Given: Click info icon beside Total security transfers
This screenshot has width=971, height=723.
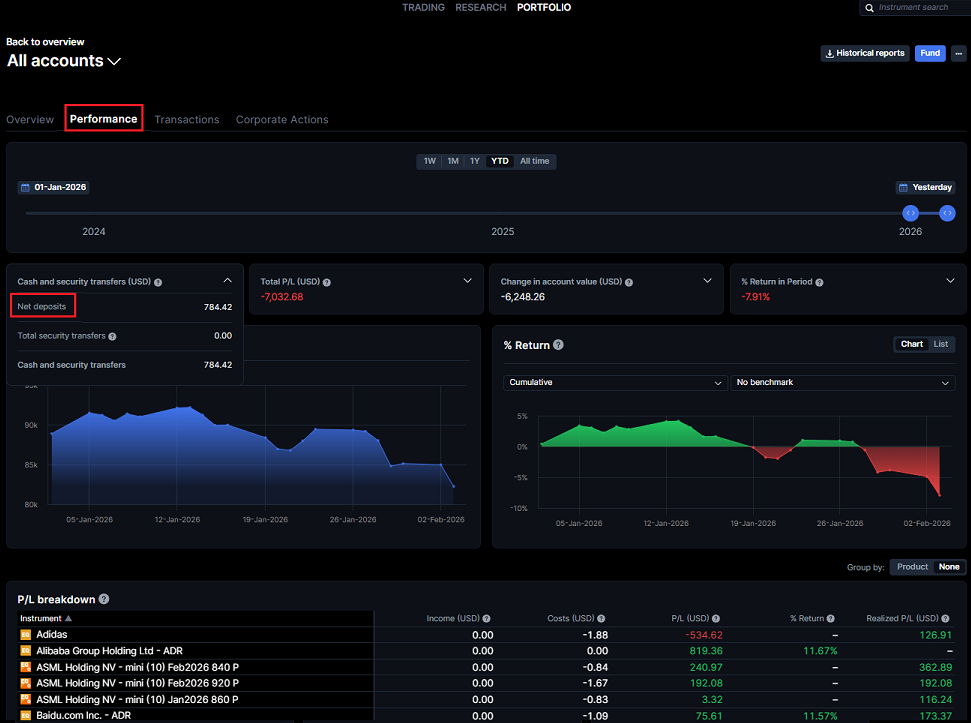Looking at the screenshot, I should click(x=112, y=336).
